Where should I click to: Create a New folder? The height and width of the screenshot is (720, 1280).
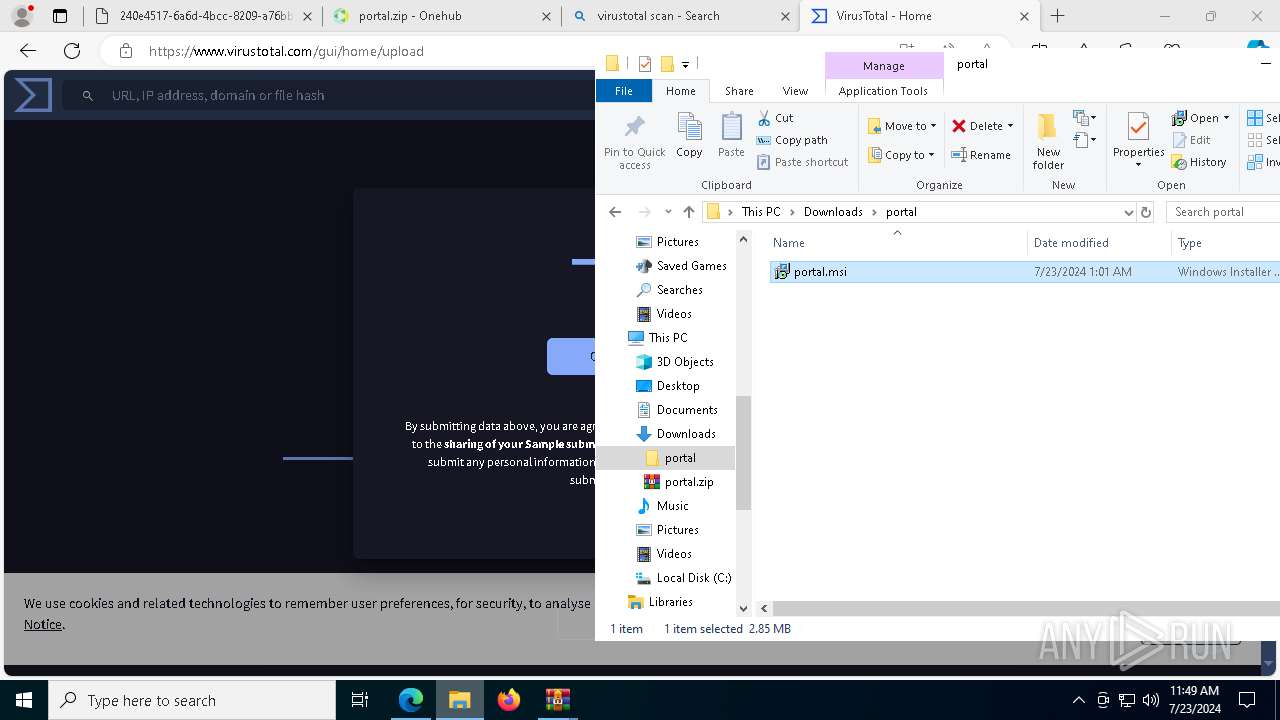point(1048,141)
